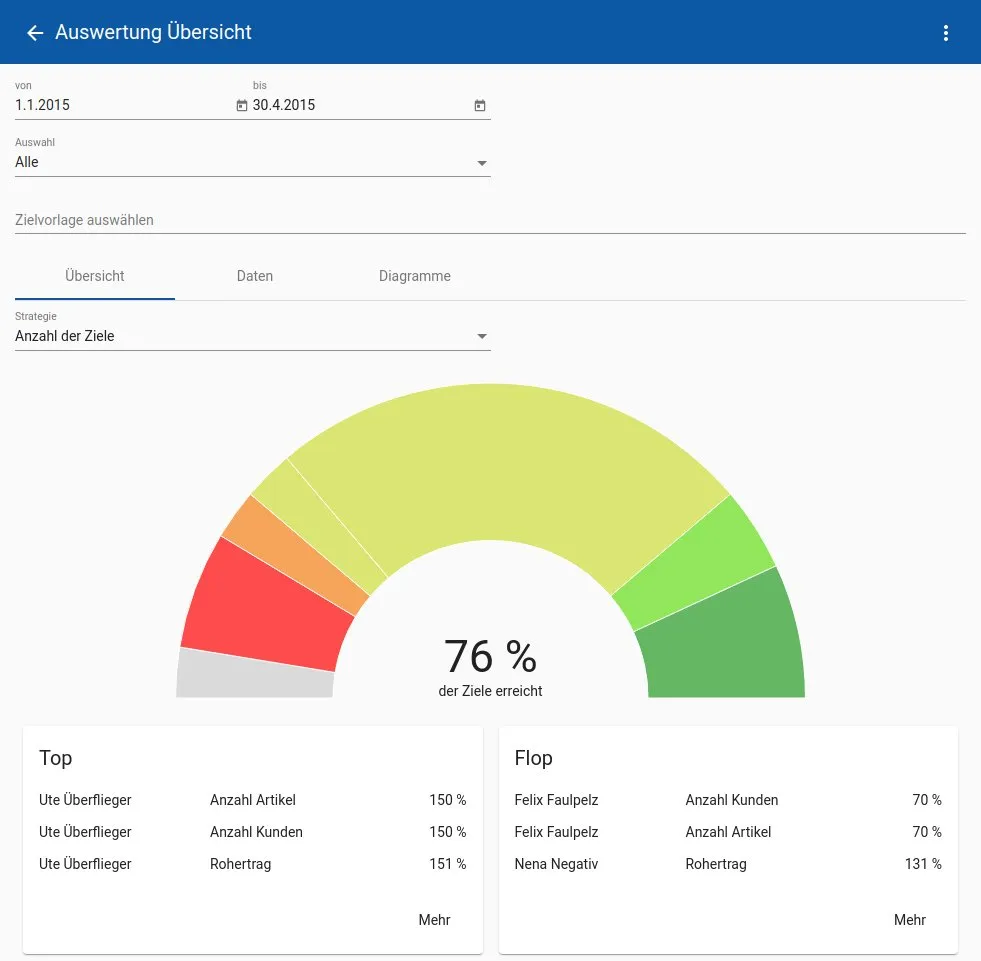Select Nena Negativ Rohertrag row
981x961 pixels.
point(727,864)
